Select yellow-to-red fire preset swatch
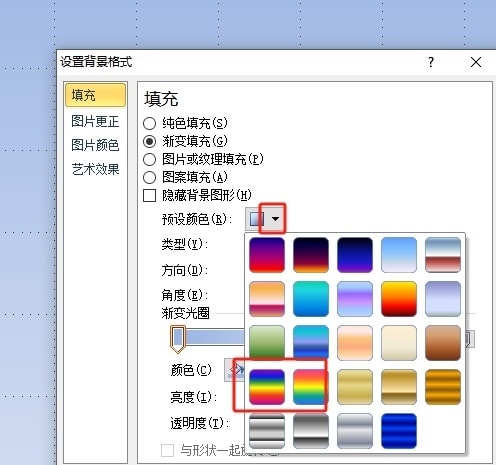Image resolution: width=496 pixels, height=465 pixels. (399, 299)
